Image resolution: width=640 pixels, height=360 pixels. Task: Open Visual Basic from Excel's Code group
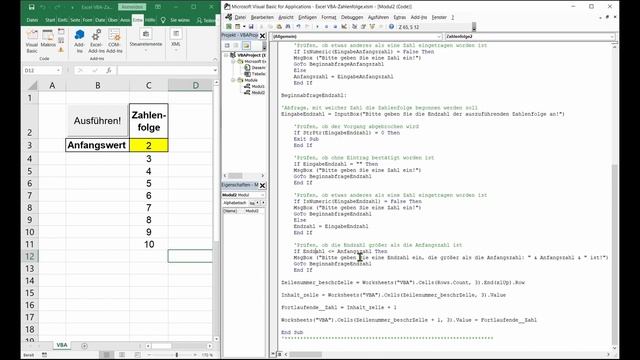[32, 41]
